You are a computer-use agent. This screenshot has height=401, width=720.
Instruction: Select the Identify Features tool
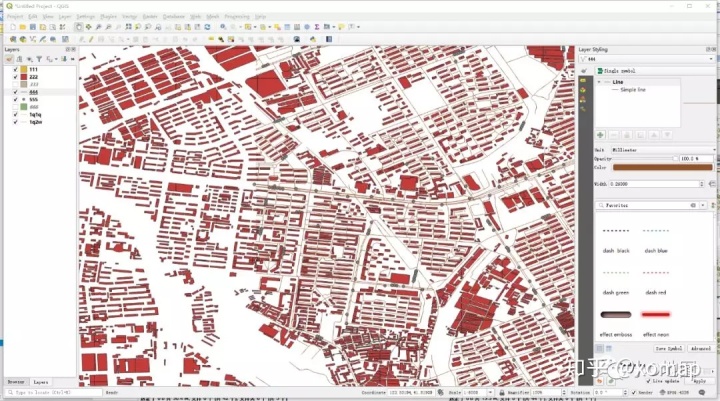click(x=223, y=27)
